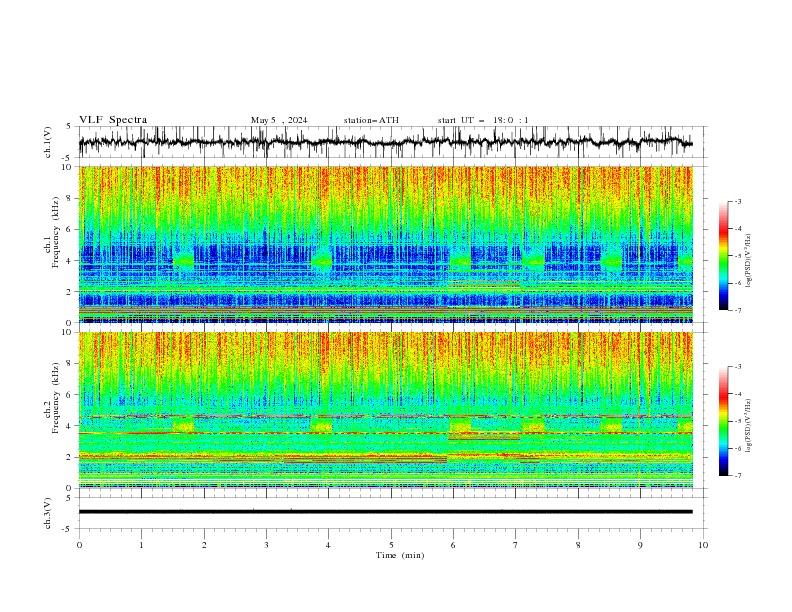Click the "Time (min)" x-axis label
This screenshot has height=612, width=792.
[400, 555]
